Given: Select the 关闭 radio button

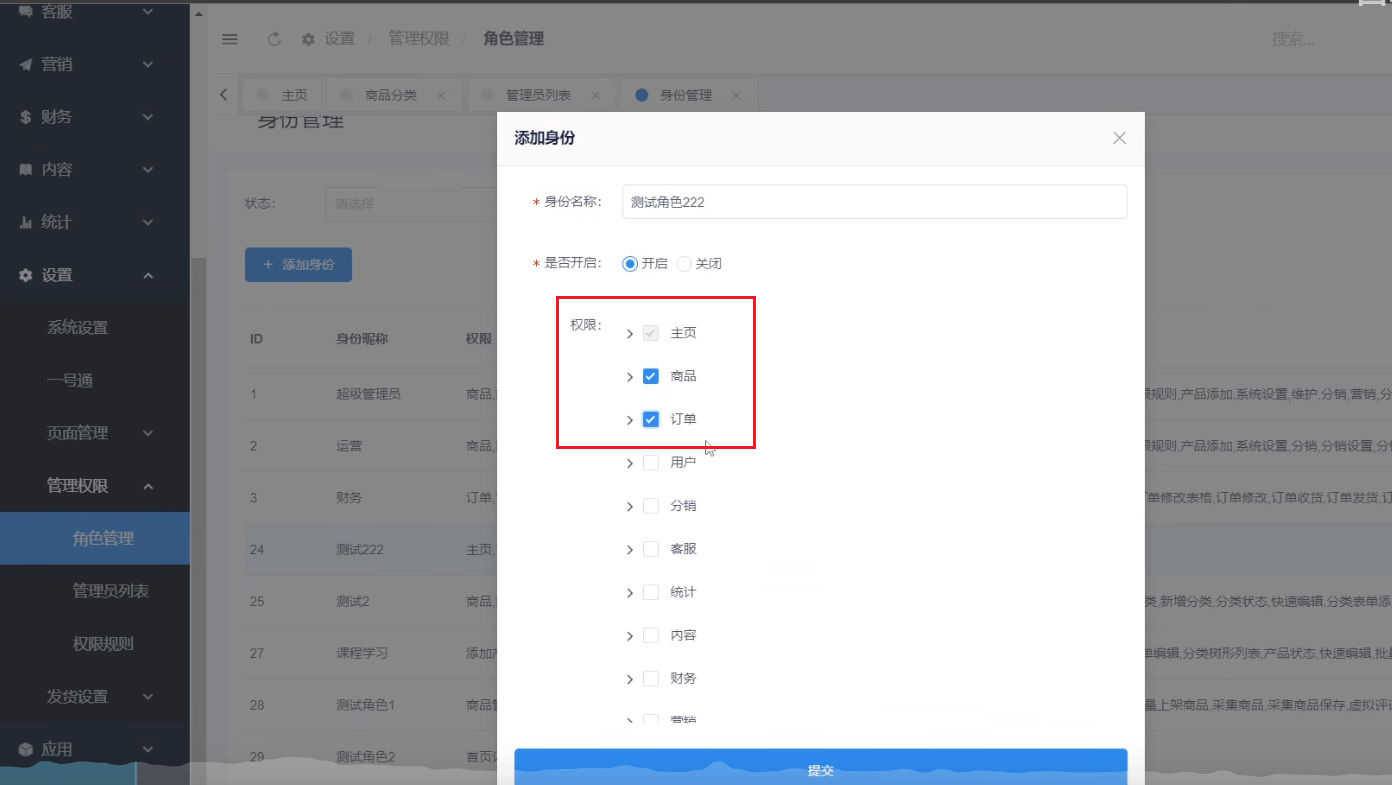Looking at the screenshot, I should (x=684, y=264).
